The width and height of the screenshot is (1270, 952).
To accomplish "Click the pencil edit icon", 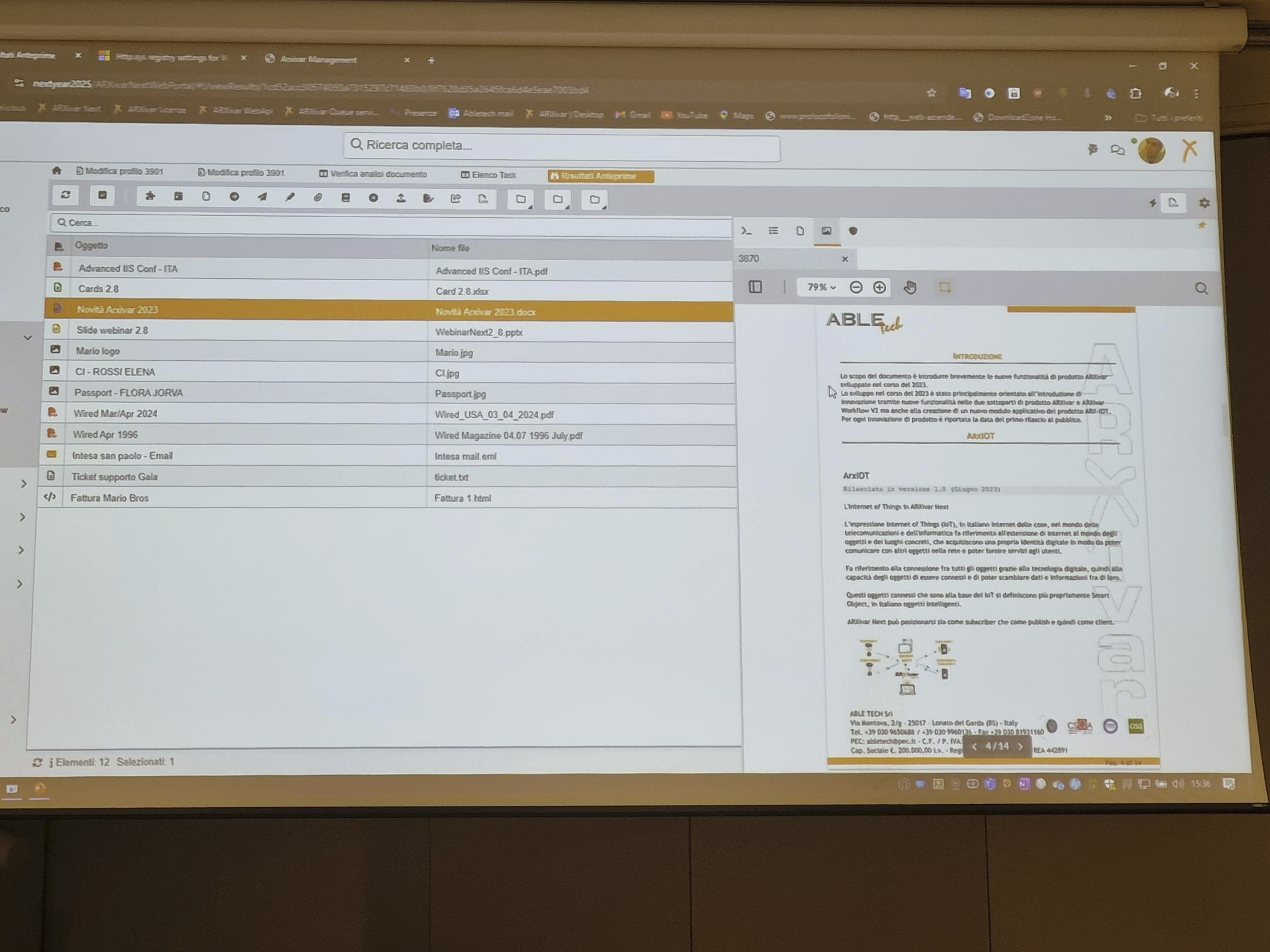I will click(290, 197).
